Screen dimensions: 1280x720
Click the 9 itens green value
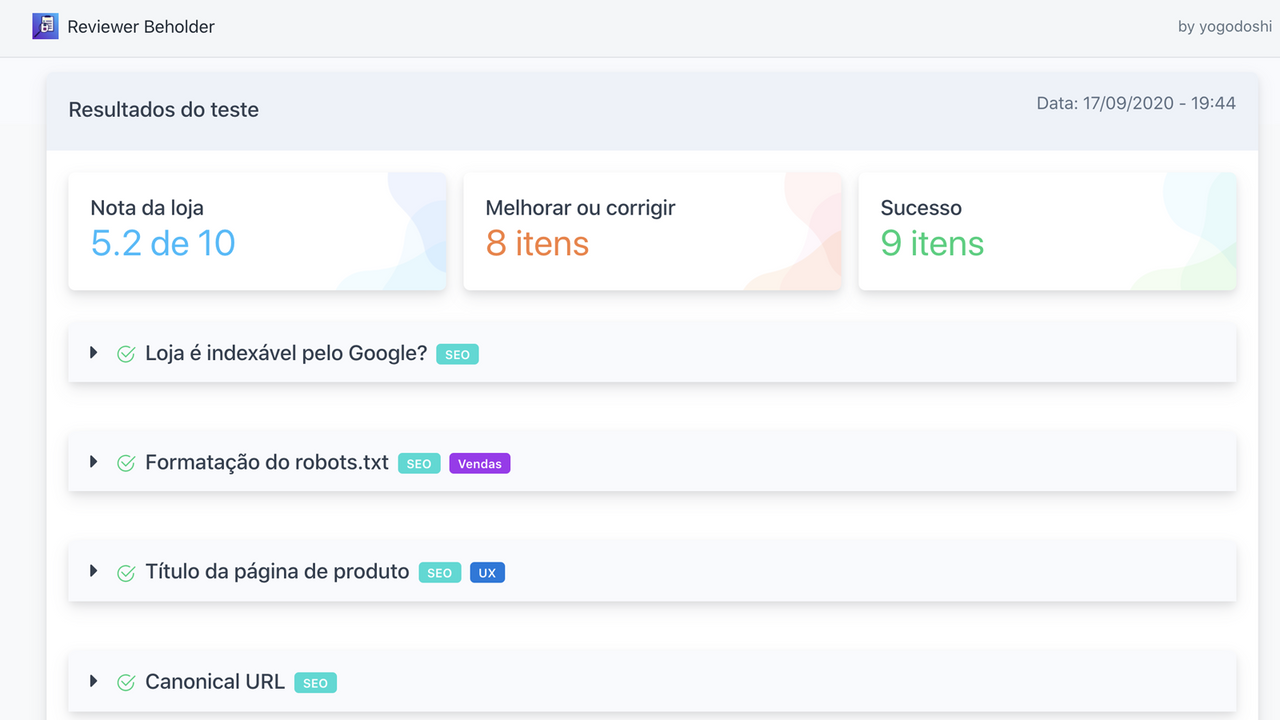(932, 243)
